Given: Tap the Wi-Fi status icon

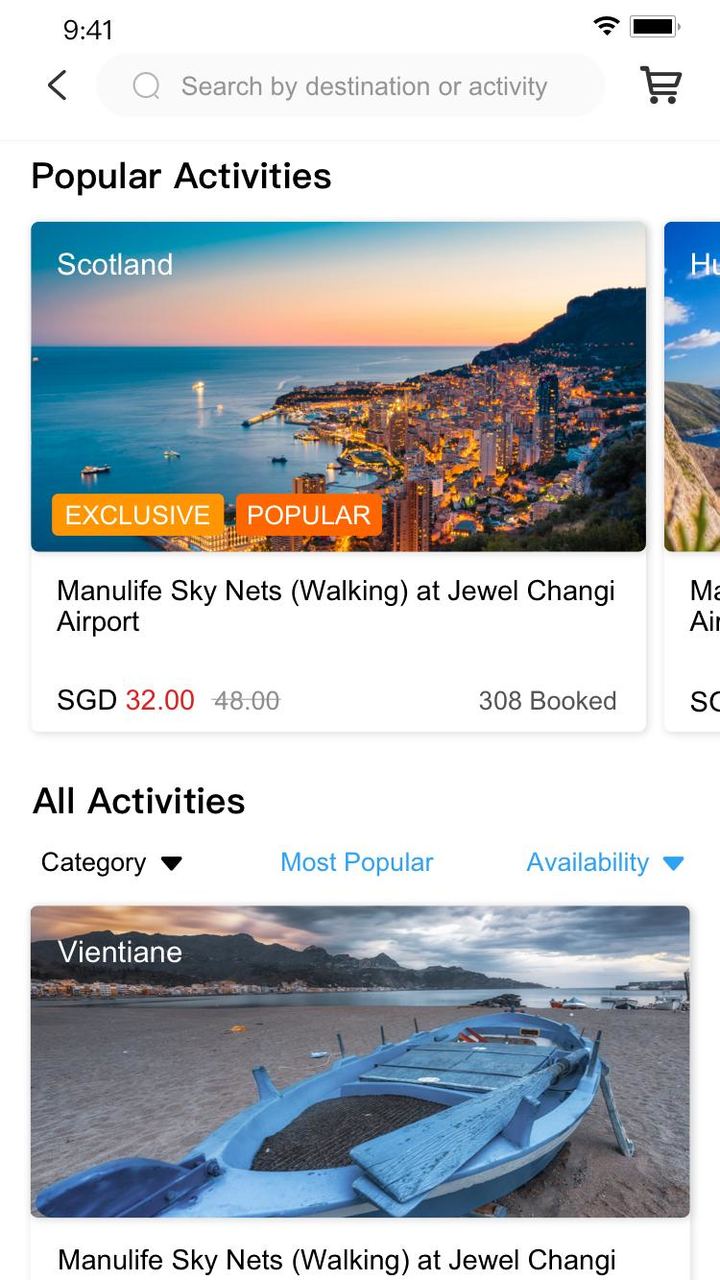Looking at the screenshot, I should point(606,26).
